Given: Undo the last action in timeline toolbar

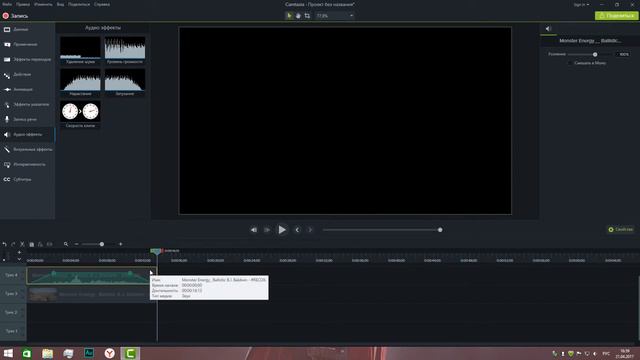Looking at the screenshot, I should [4, 244].
